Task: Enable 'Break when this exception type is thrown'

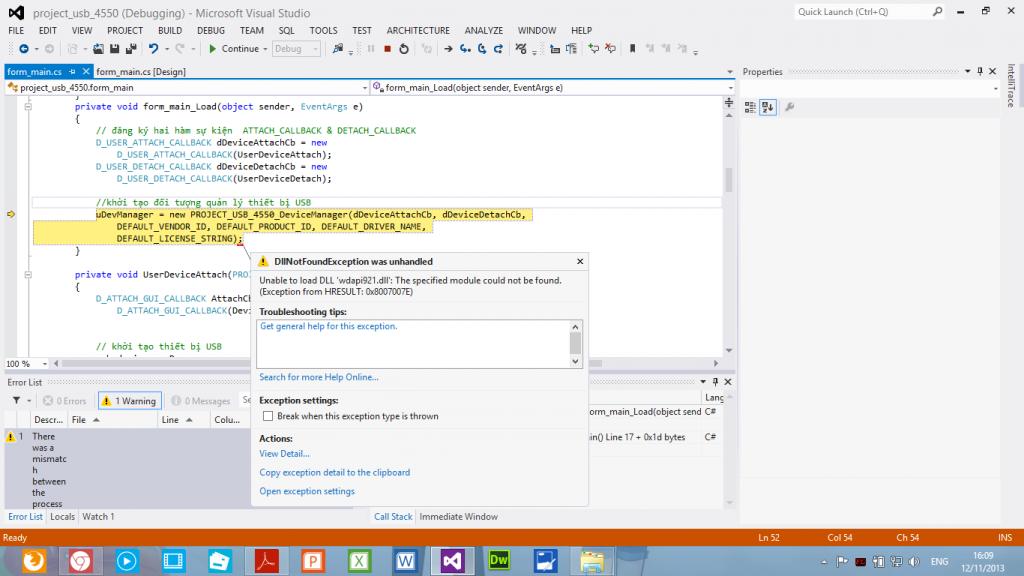Action: [267, 416]
